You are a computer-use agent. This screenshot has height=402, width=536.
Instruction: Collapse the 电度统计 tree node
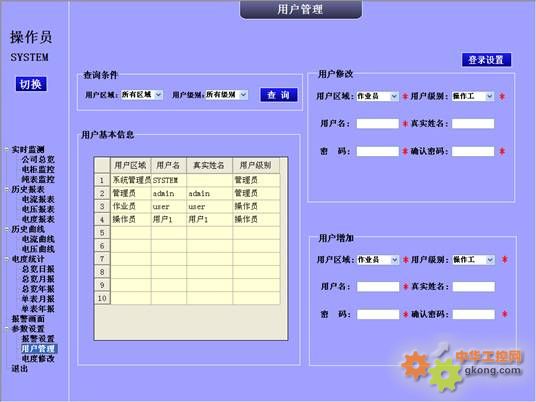coord(7,259)
